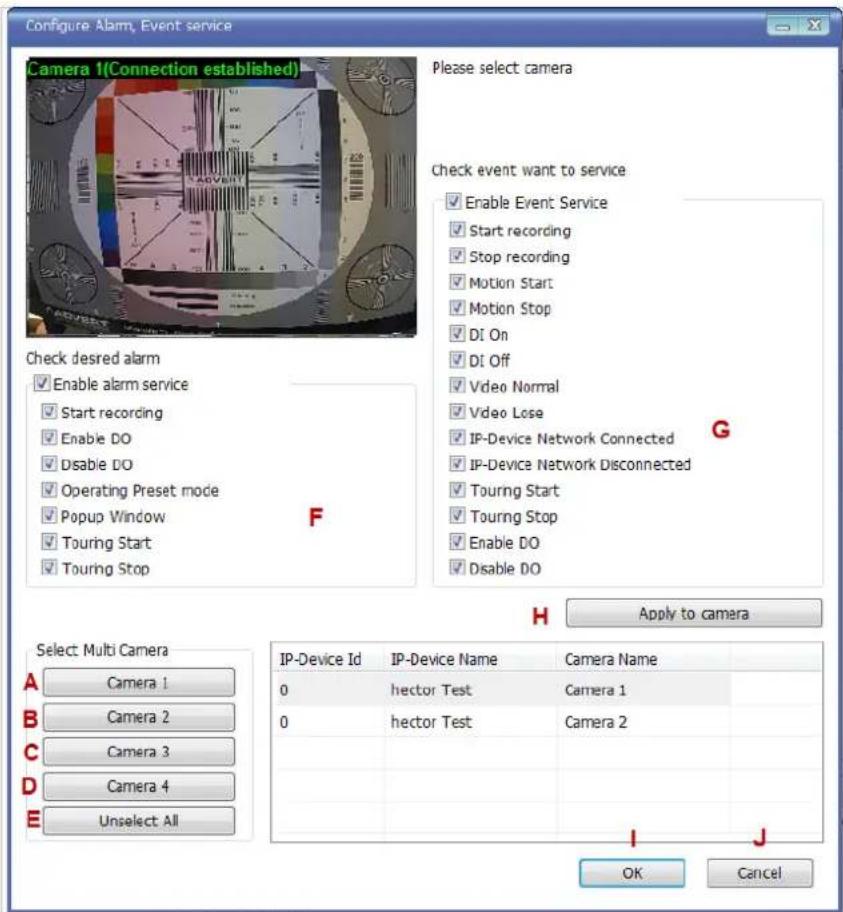This screenshot has height=912, width=843.
Task: Select the Camera 3 button
Action: coord(138,751)
